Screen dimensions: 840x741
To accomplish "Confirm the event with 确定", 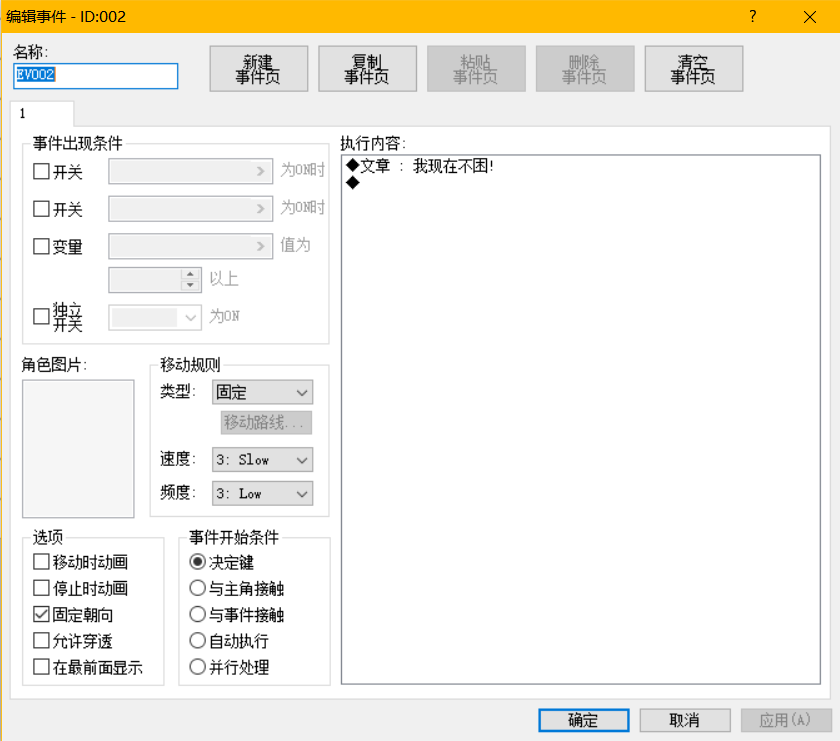I will click(583, 720).
